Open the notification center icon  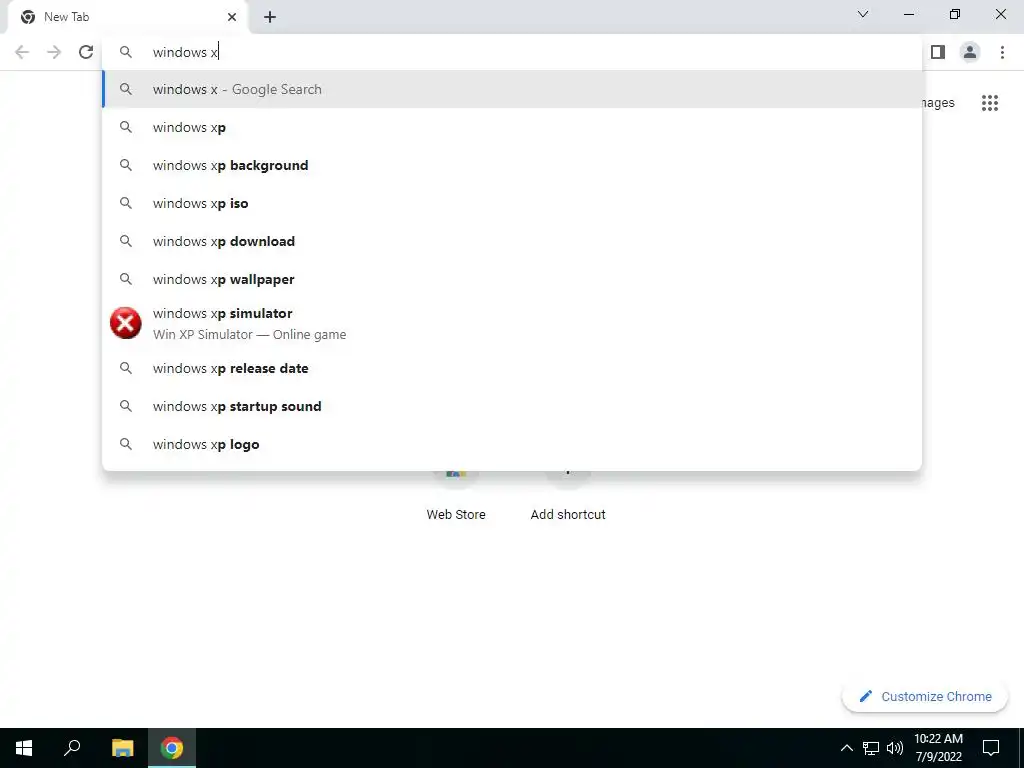(x=991, y=748)
